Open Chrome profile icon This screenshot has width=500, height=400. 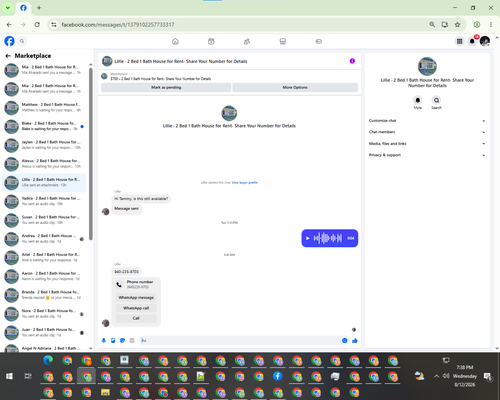point(477,25)
